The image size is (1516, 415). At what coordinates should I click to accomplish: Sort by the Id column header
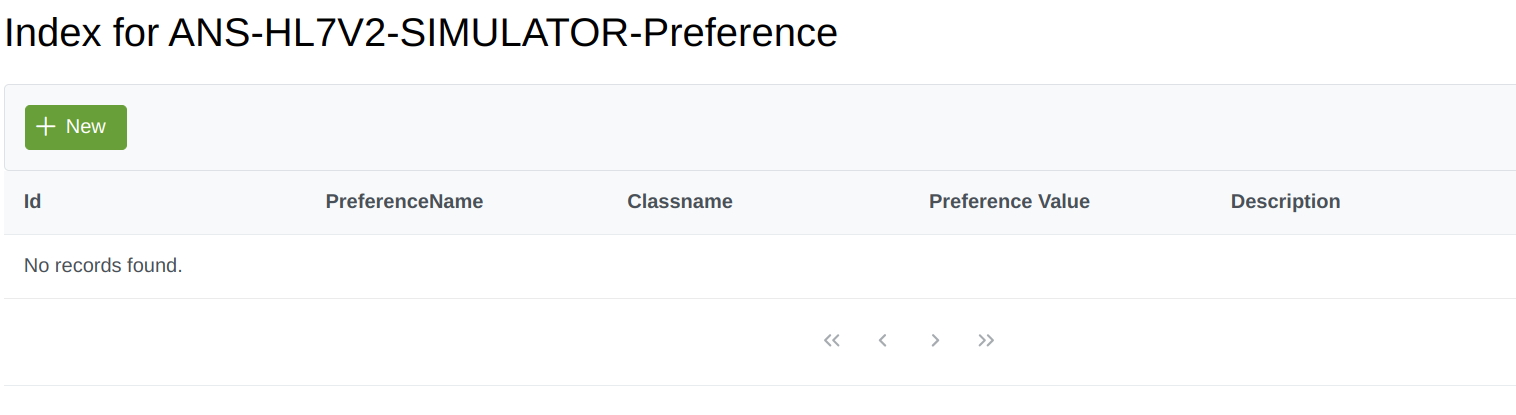pos(32,202)
